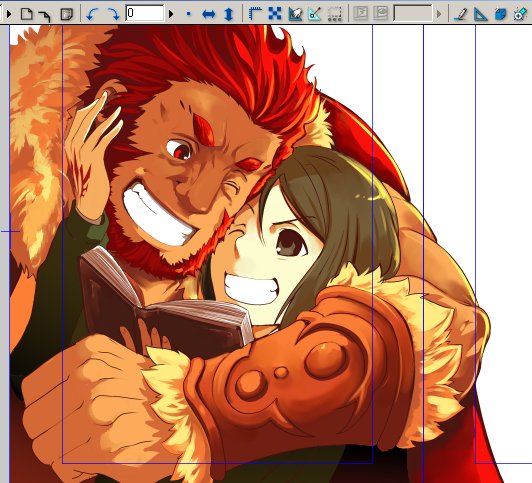
Task: Toggle the snap-to-ruler icon with pen on grid
Action: tap(295, 14)
